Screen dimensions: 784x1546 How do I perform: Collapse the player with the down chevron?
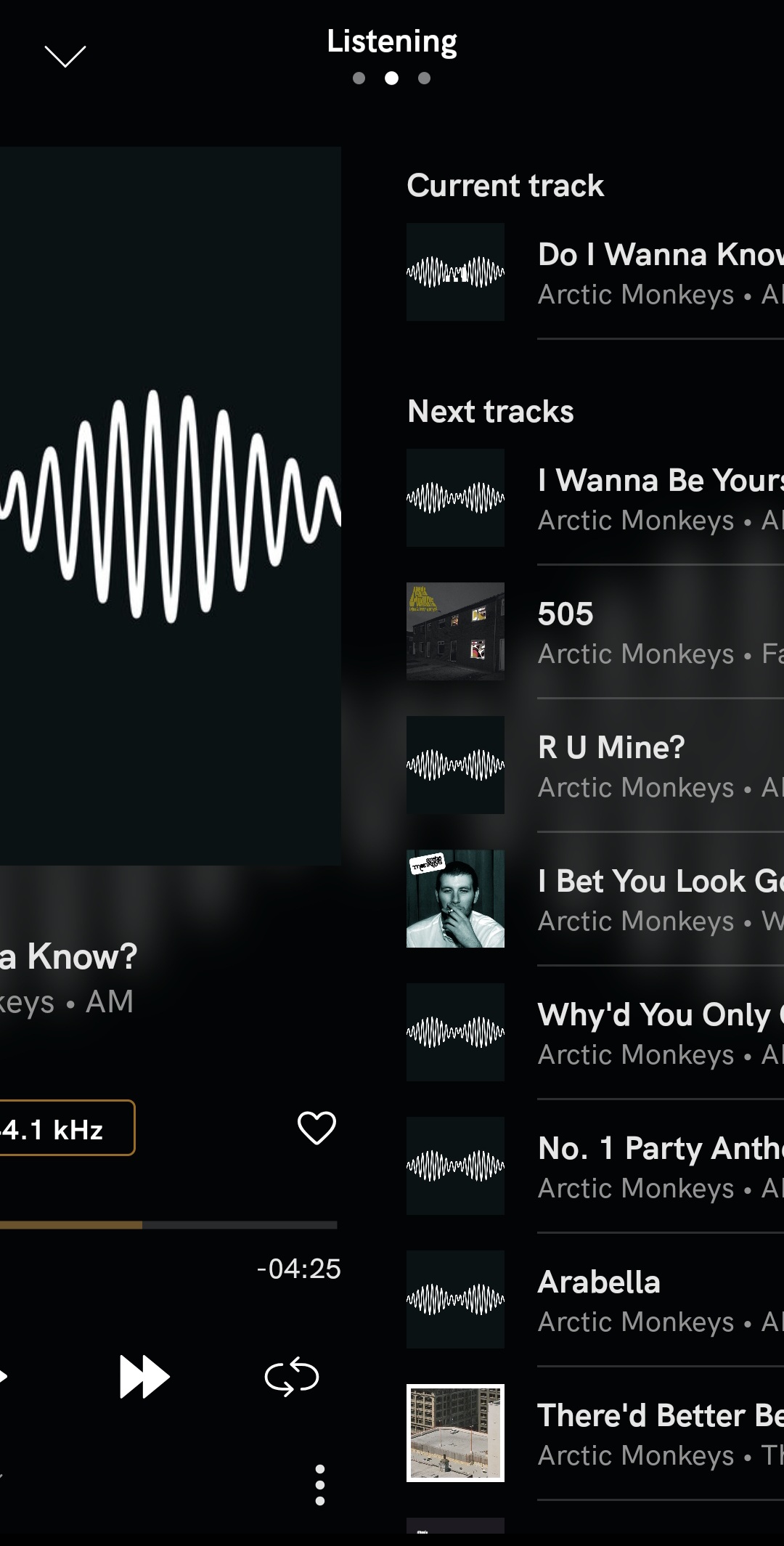click(x=65, y=56)
